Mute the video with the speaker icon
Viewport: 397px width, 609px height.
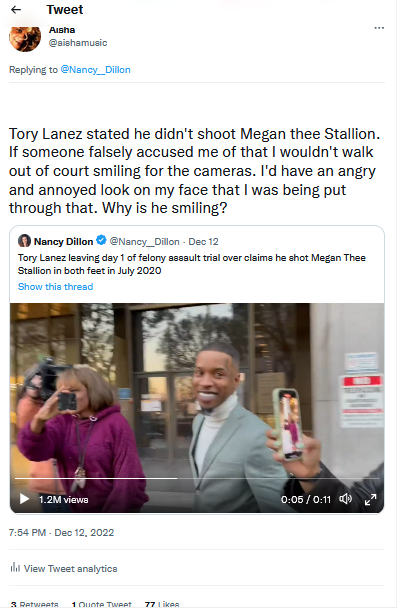(345, 499)
